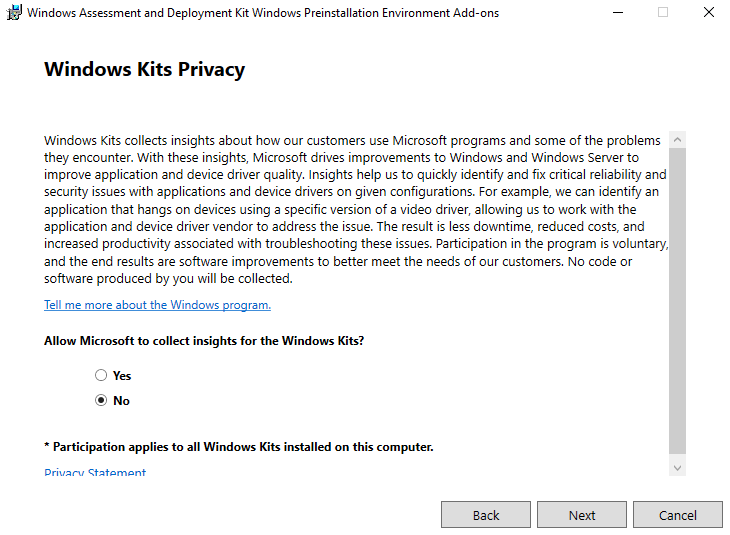This screenshot has width=730, height=535.
Task: Go to previous page with Back button
Action: (x=486, y=515)
